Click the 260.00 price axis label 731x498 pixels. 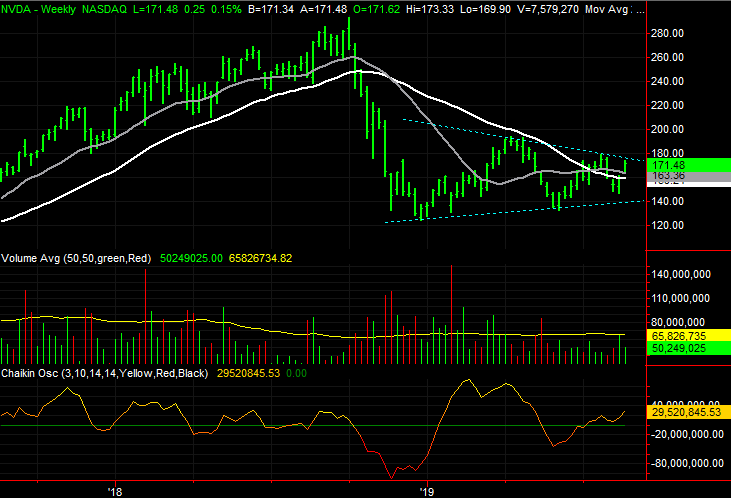click(x=667, y=57)
